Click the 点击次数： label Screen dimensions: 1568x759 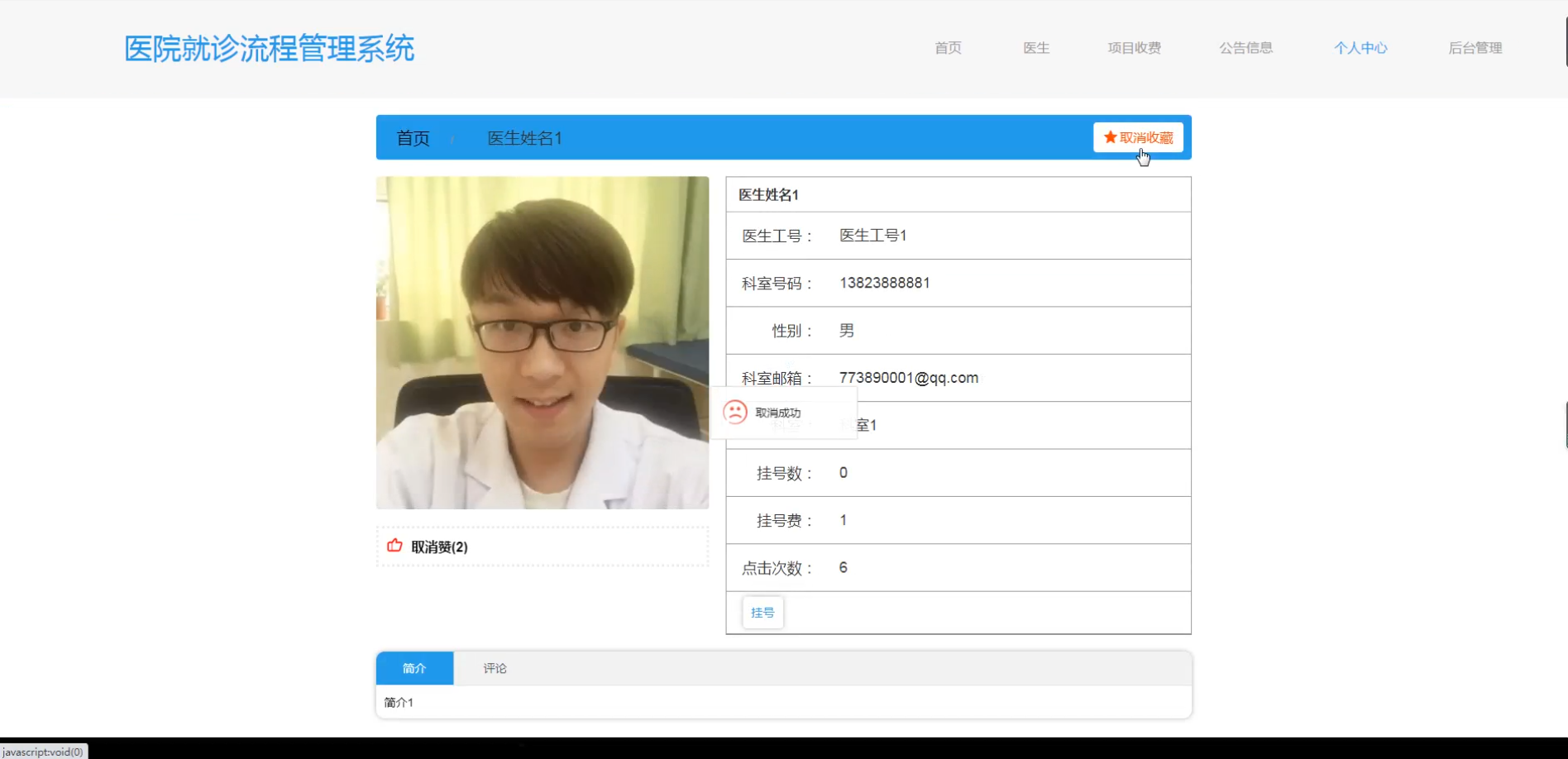click(777, 568)
